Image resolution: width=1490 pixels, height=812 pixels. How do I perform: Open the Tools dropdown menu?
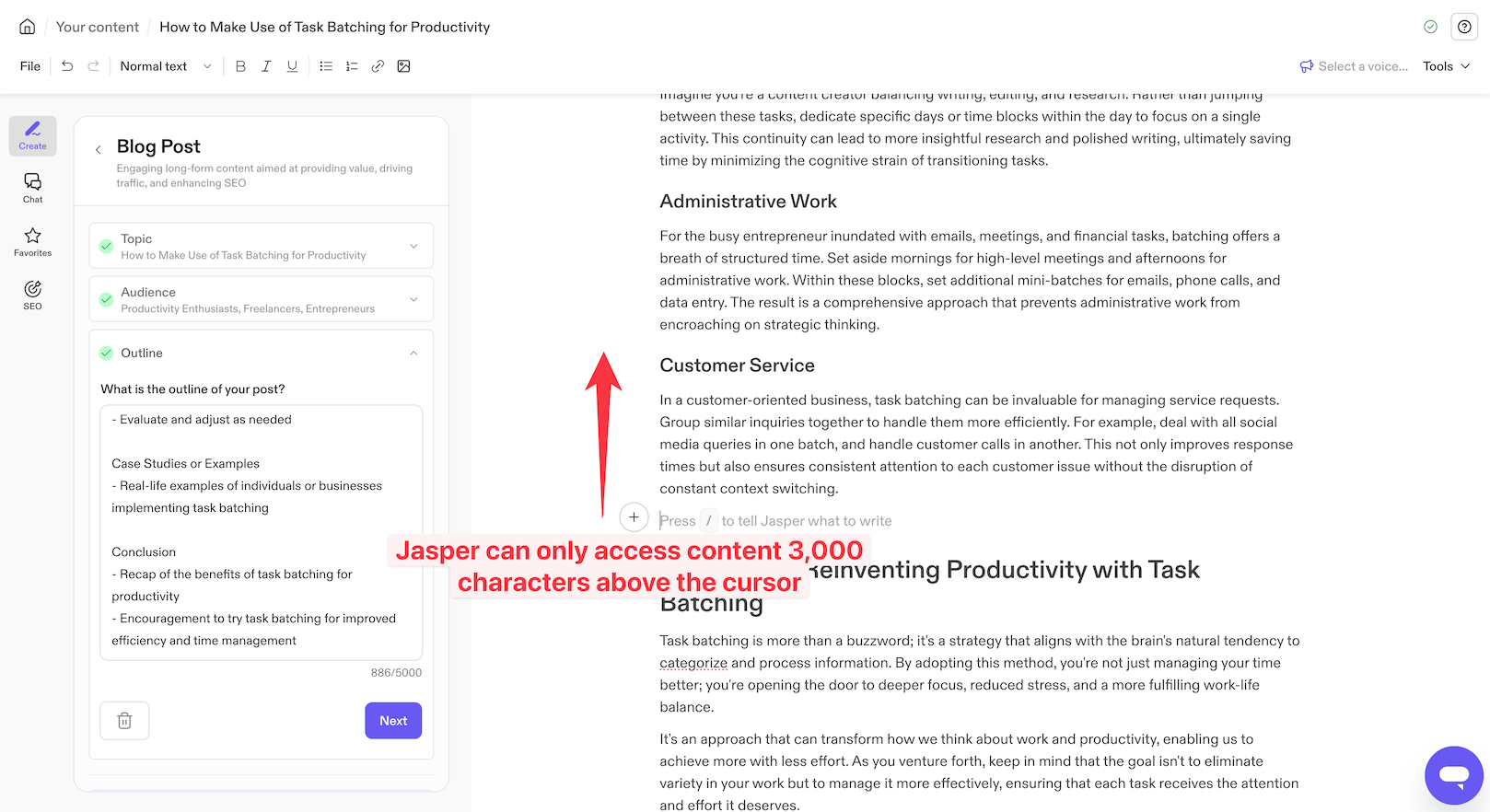point(1446,66)
